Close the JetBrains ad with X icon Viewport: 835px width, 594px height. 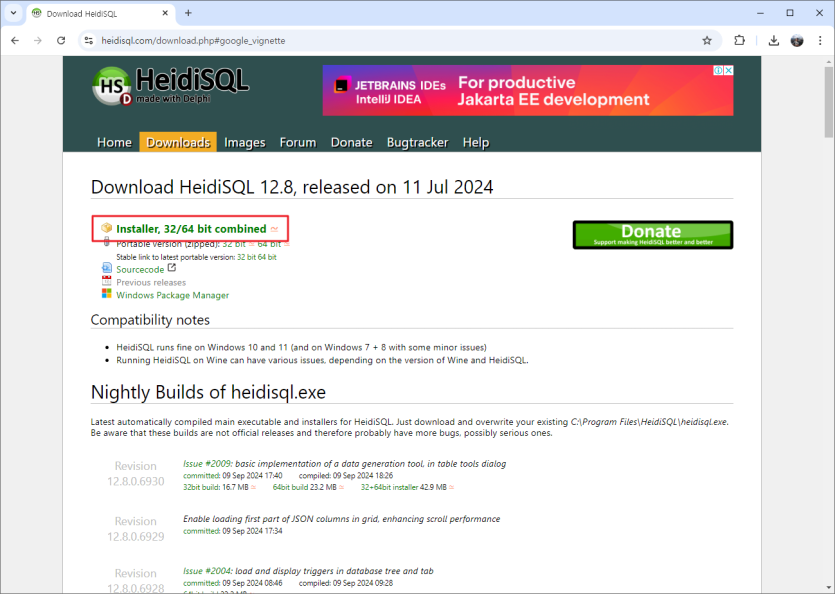click(728, 70)
